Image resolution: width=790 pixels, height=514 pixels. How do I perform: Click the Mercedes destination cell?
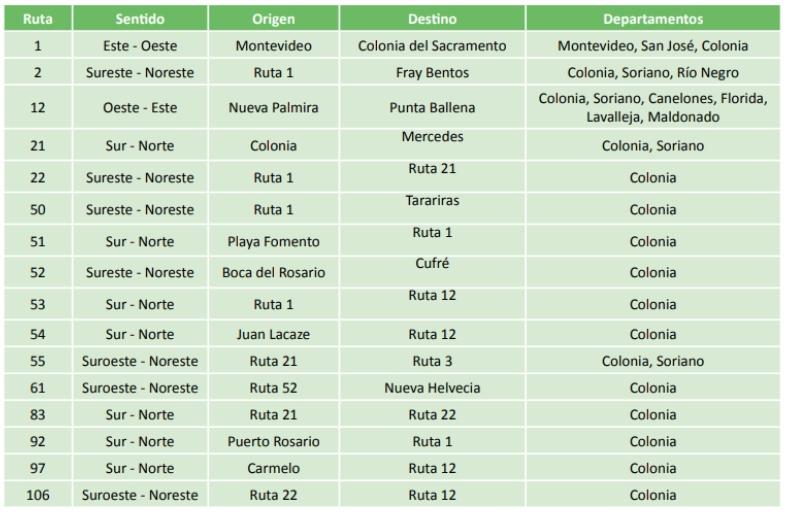click(x=432, y=145)
